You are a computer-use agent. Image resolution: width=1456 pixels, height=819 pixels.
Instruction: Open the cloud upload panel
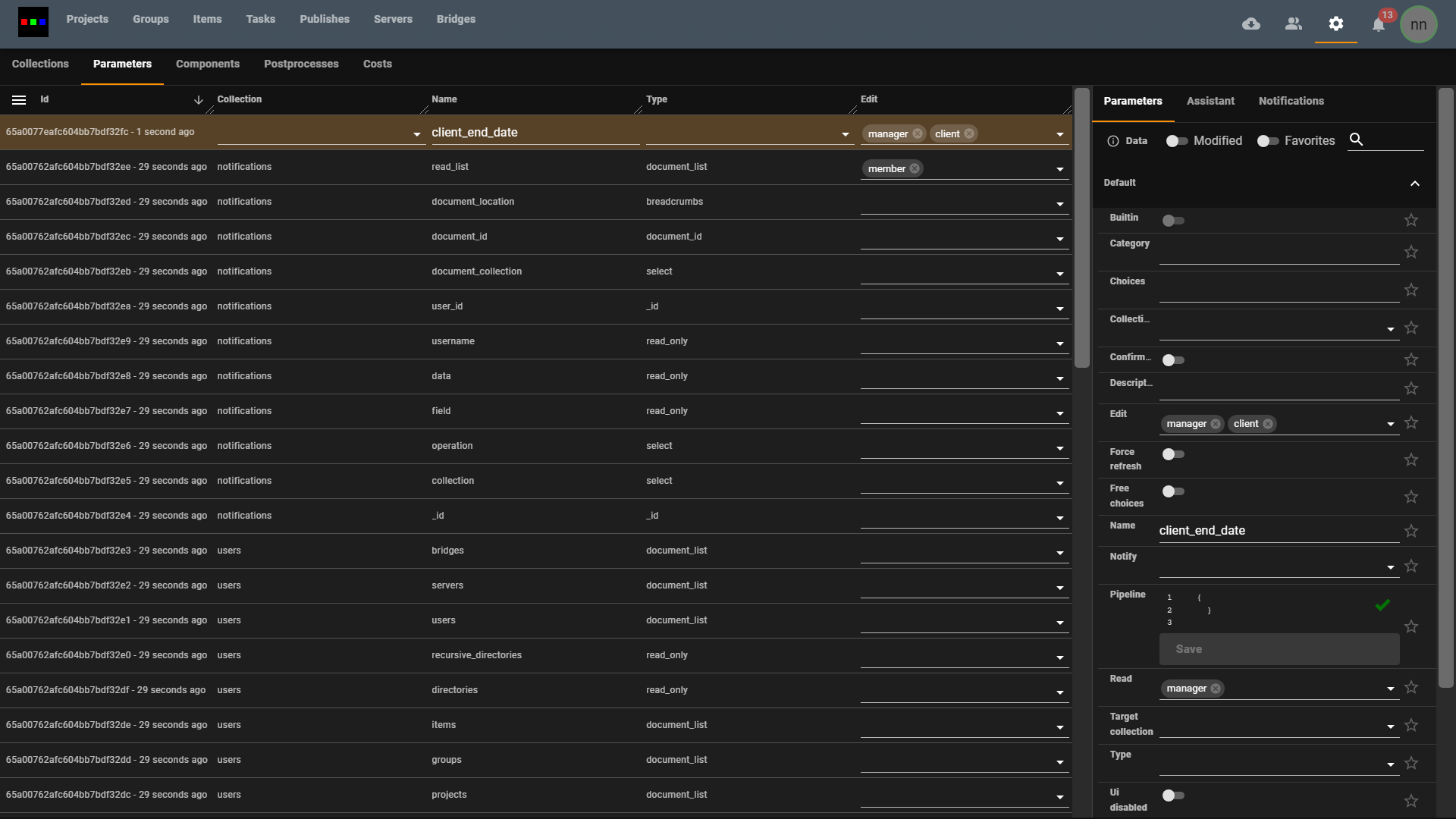point(1251,24)
